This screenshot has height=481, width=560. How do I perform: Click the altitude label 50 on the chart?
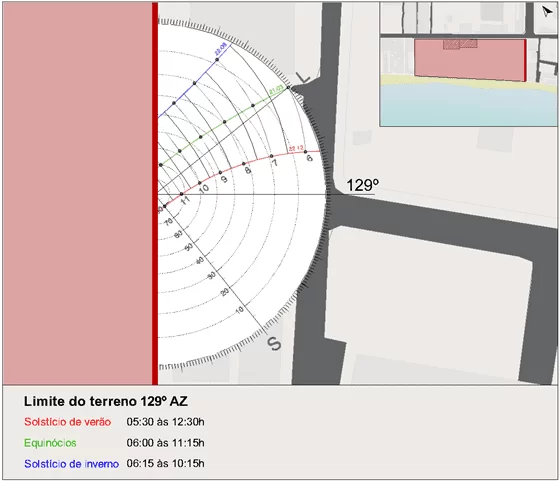(189, 246)
